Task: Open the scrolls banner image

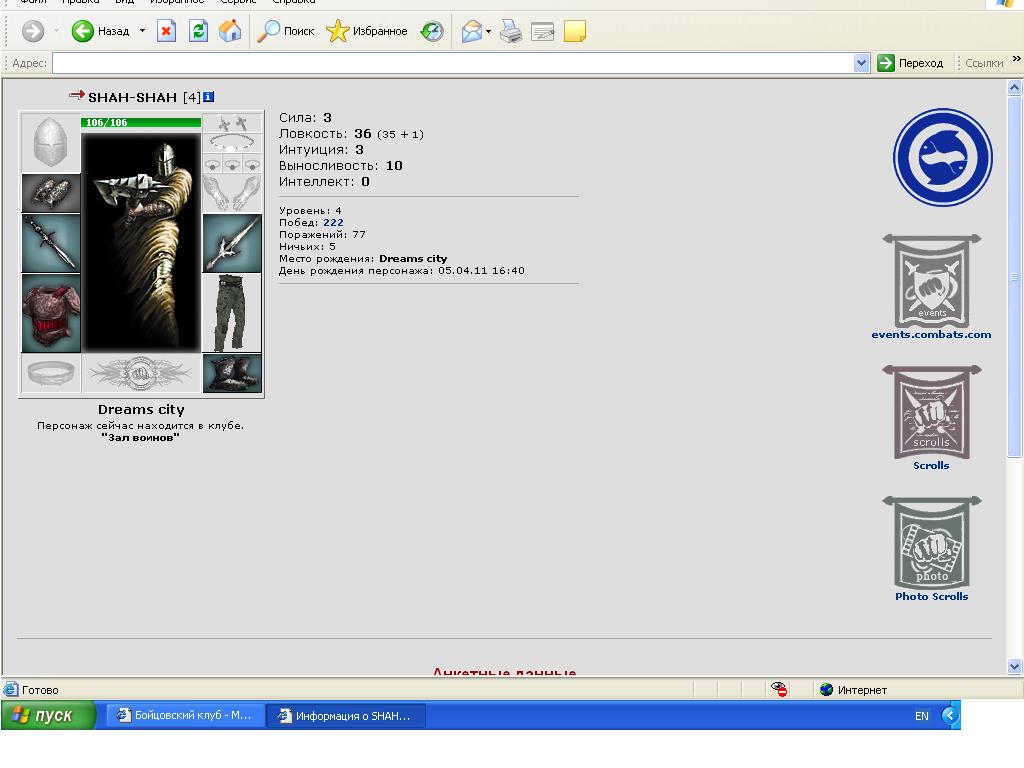Action: click(932, 412)
